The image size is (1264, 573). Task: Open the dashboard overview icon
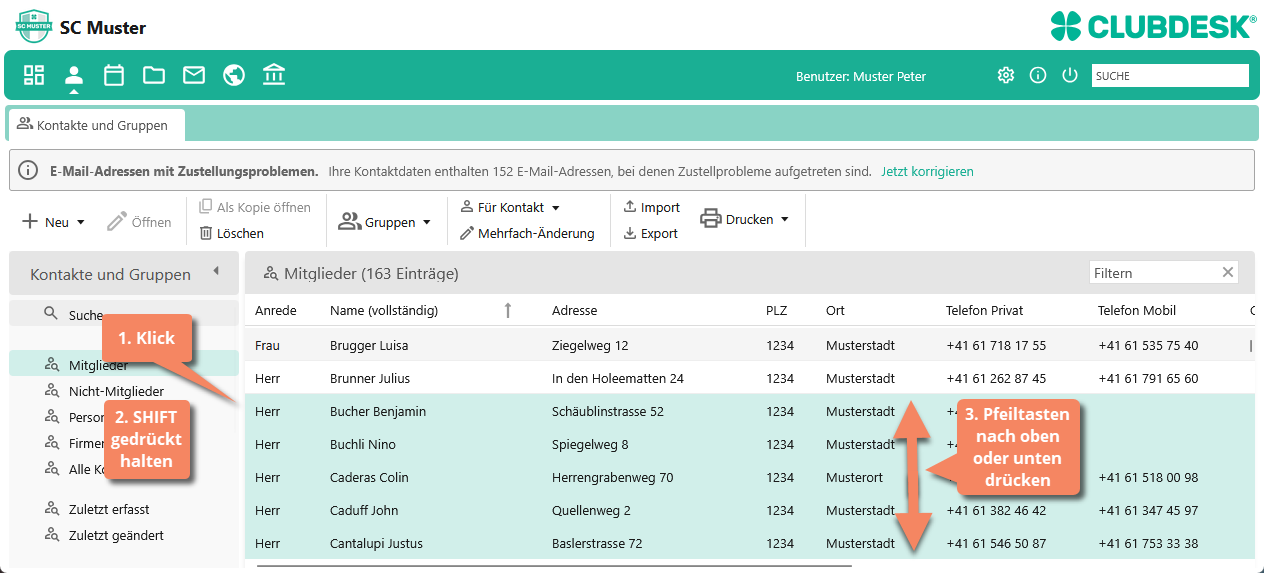(34, 75)
